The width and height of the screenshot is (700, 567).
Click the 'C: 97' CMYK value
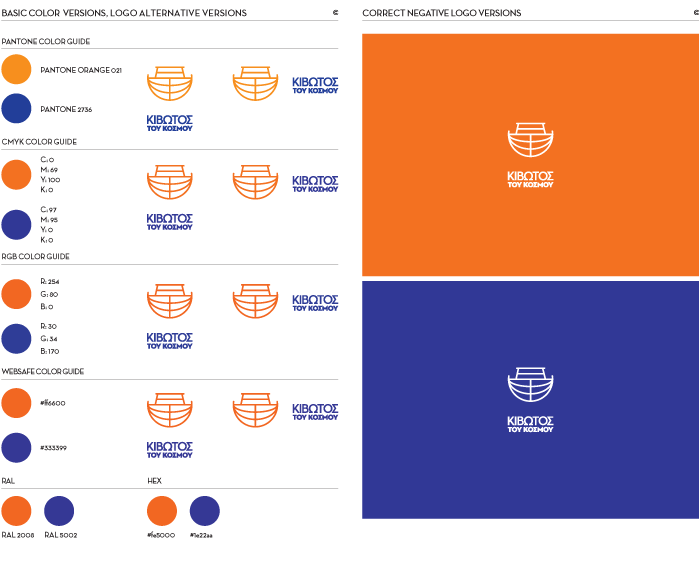pyautogui.click(x=49, y=209)
